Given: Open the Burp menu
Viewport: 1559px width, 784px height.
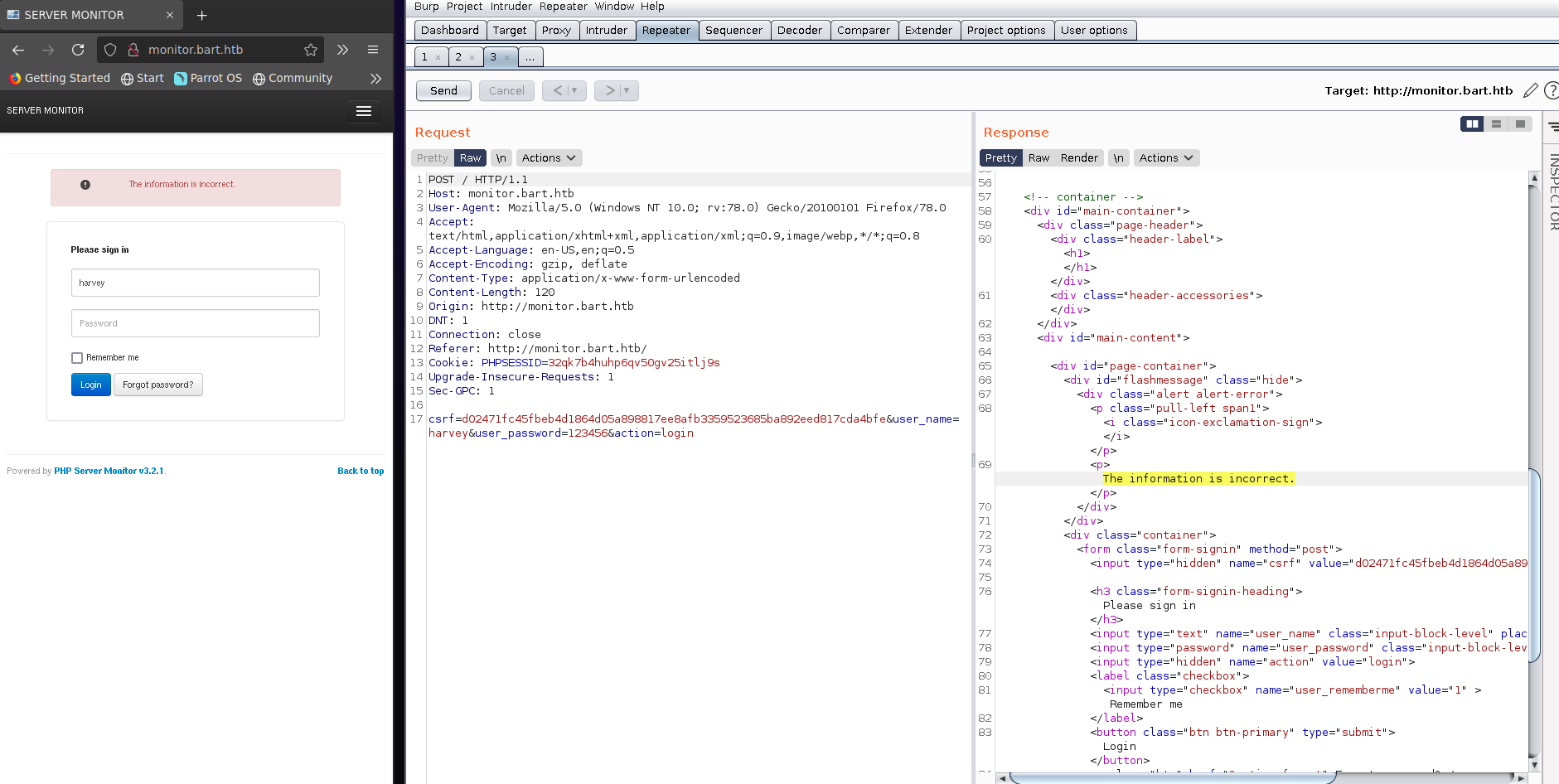Looking at the screenshot, I should (x=427, y=7).
